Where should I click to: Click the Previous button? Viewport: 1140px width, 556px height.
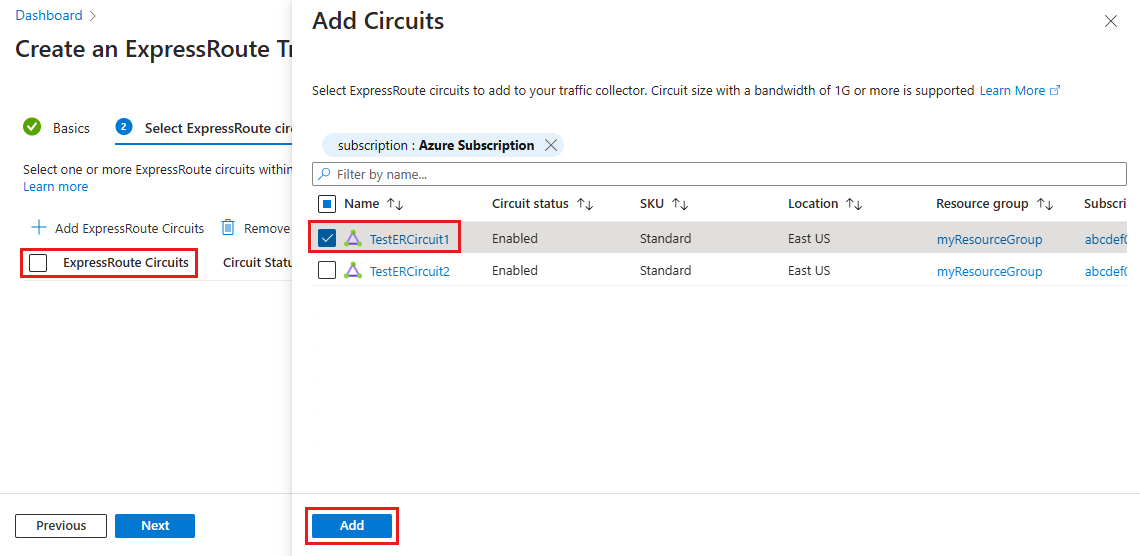tap(61, 525)
